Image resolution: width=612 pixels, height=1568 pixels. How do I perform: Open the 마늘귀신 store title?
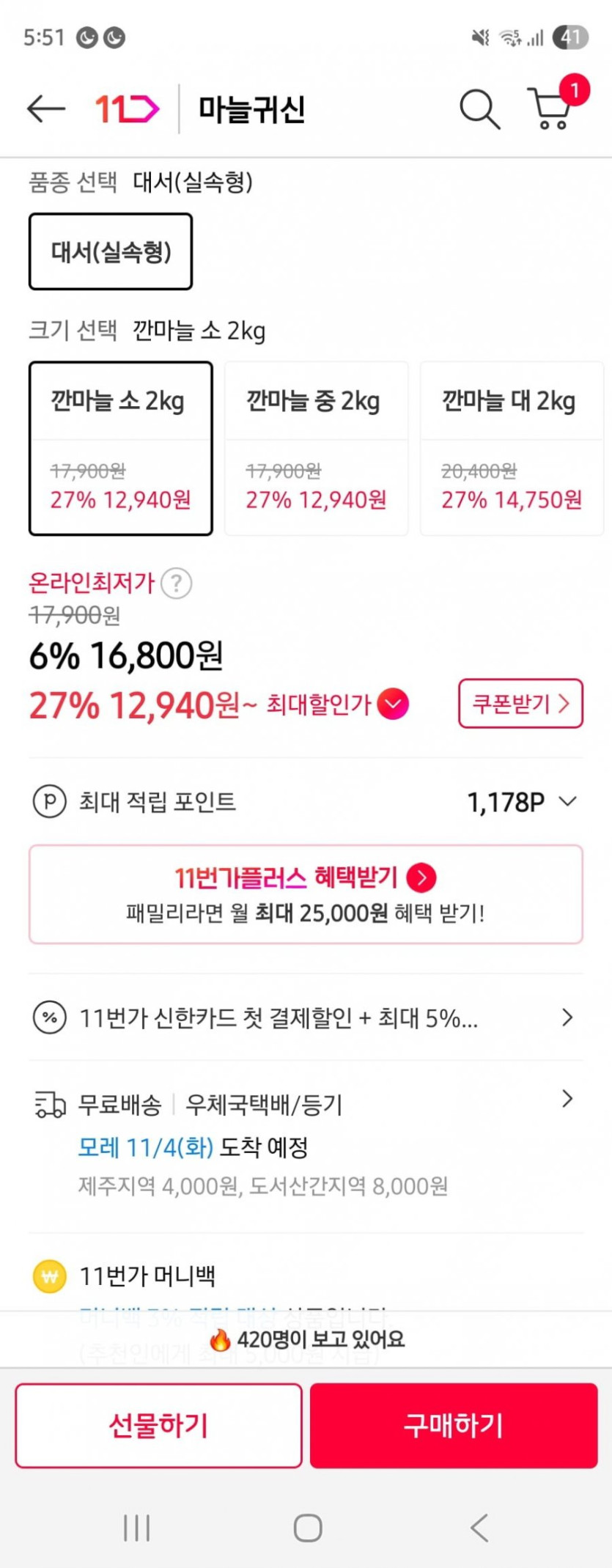(x=251, y=109)
